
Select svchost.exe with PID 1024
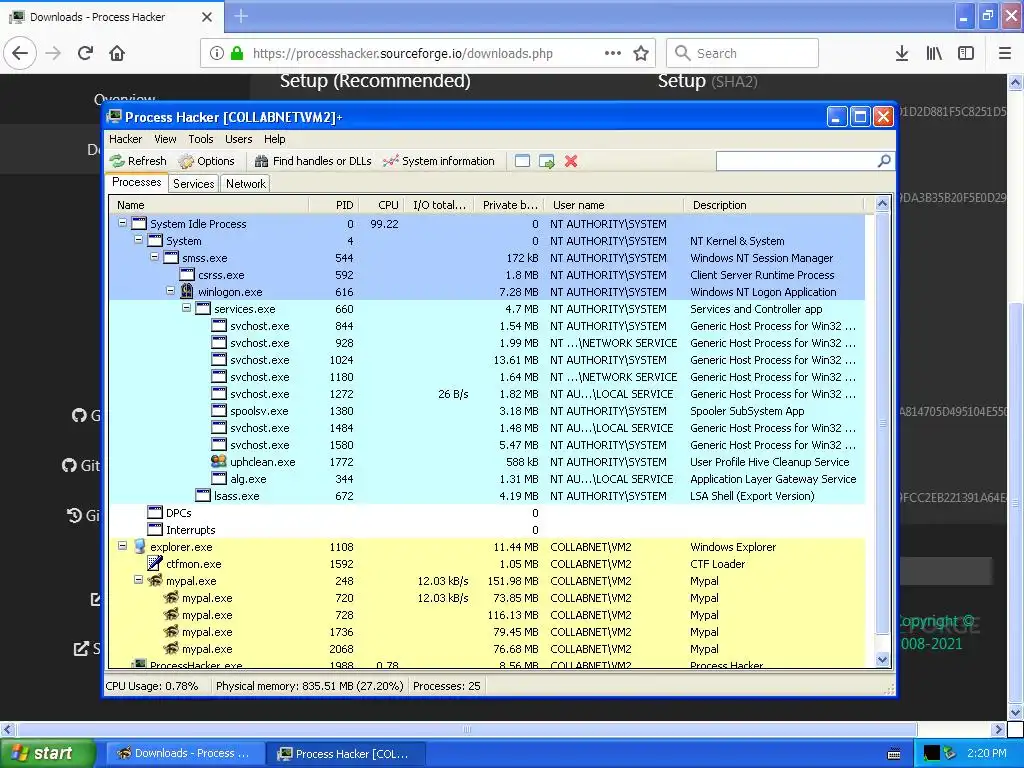[487, 360]
